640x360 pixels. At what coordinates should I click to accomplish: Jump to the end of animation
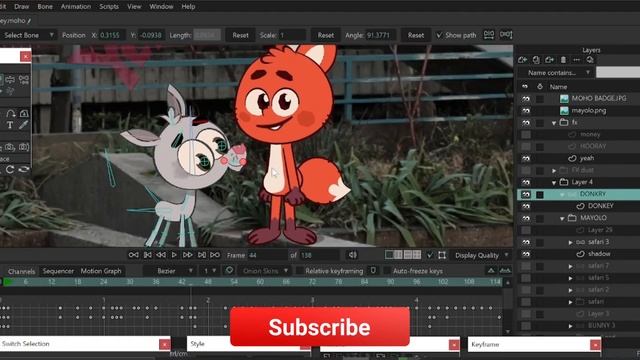coord(215,255)
